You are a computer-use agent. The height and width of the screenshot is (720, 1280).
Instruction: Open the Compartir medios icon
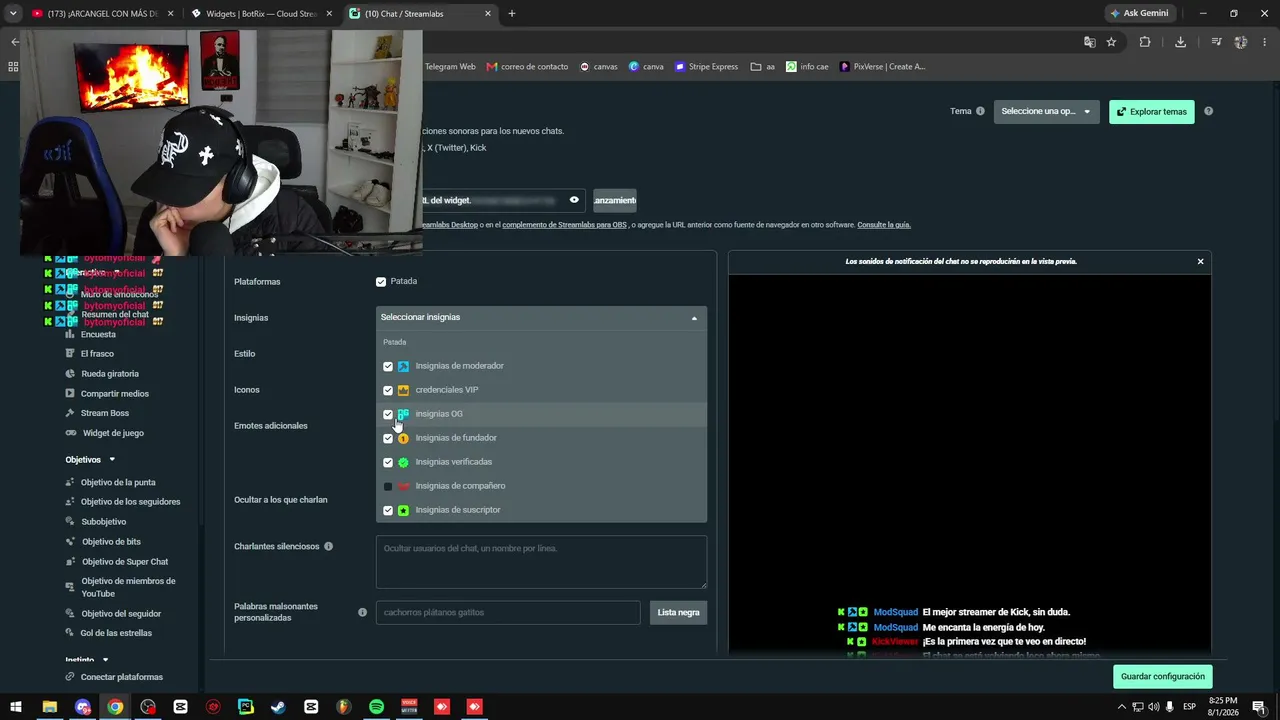coord(70,394)
